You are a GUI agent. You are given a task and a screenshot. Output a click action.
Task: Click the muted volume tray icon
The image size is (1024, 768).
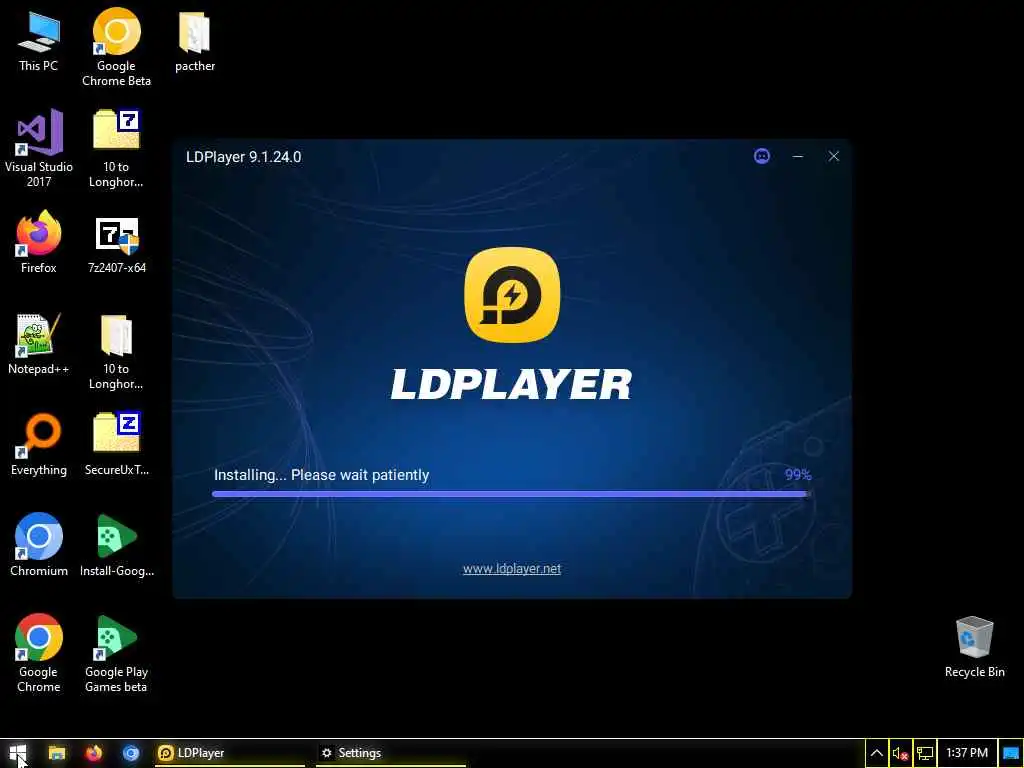[900, 754]
